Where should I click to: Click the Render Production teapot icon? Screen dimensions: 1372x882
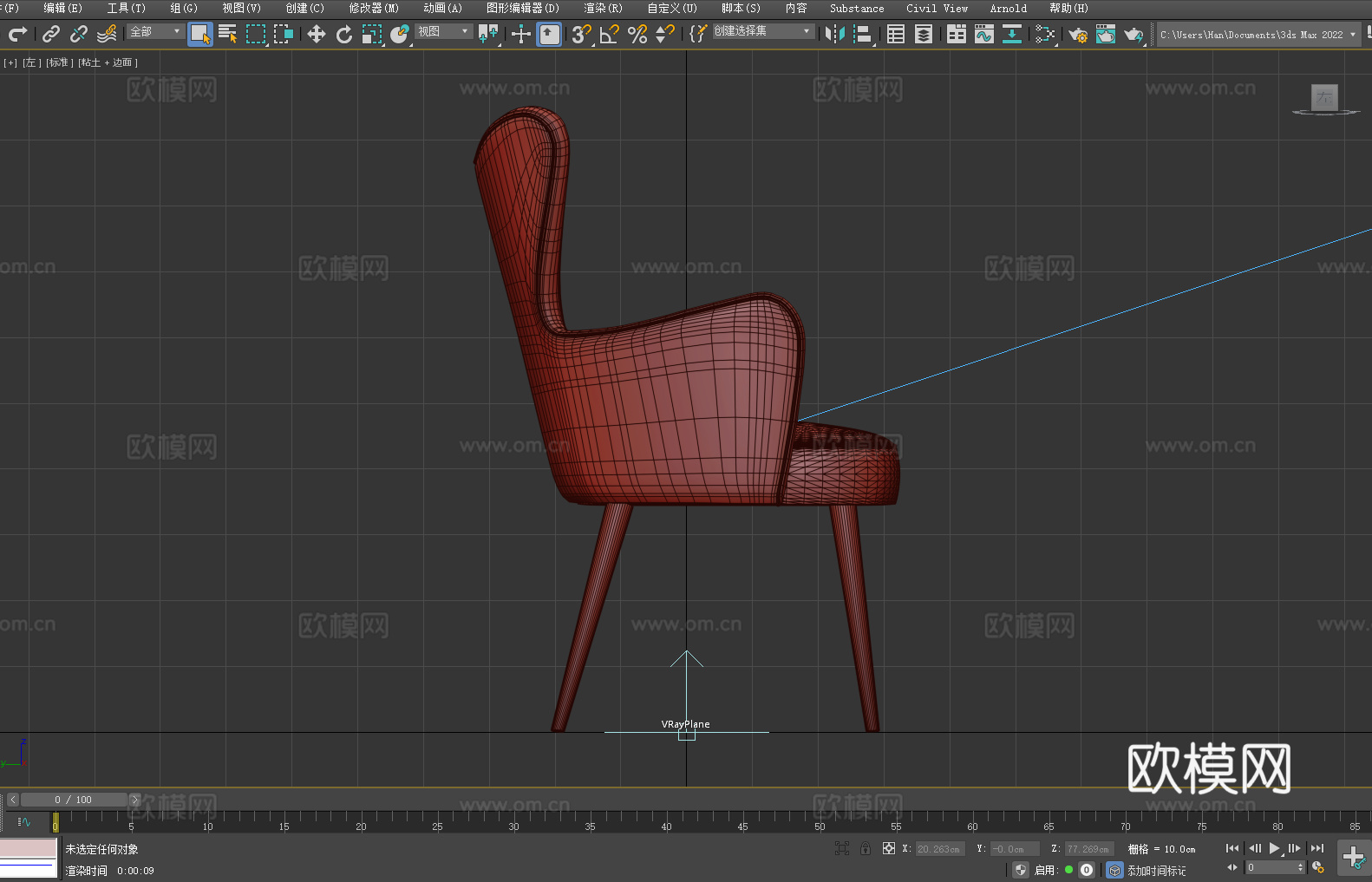tap(1134, 35)
